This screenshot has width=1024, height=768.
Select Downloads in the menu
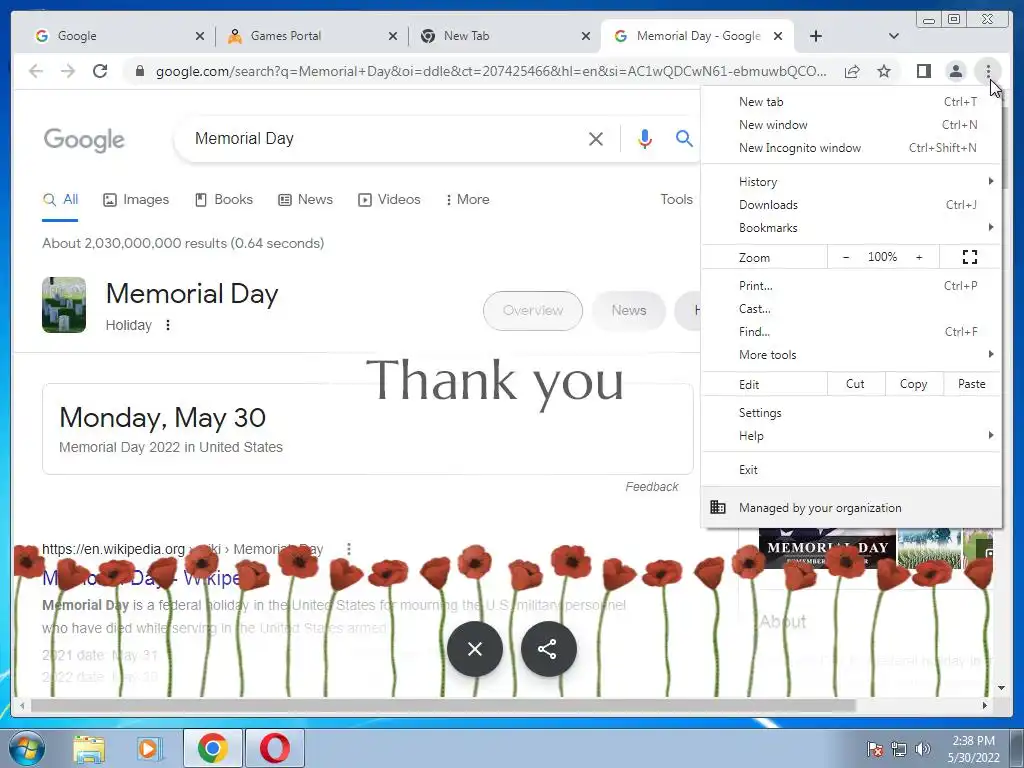[x=850, y=205]
